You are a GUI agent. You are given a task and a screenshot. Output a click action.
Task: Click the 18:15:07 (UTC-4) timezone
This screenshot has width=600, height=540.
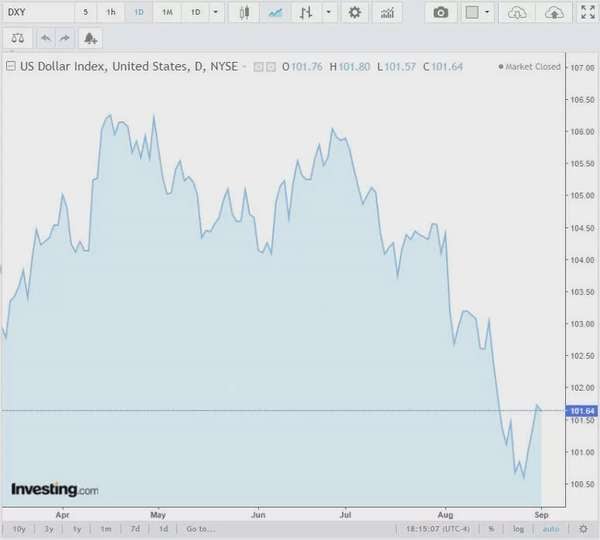coord(438,529)
